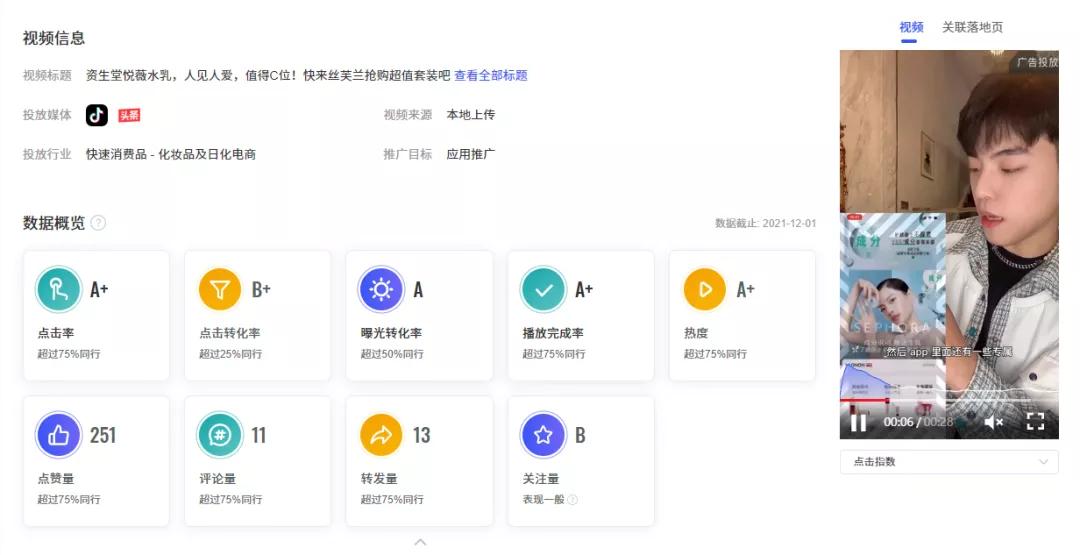
Task: Click the 热度 play icon
Action: [x=705, y=289]
